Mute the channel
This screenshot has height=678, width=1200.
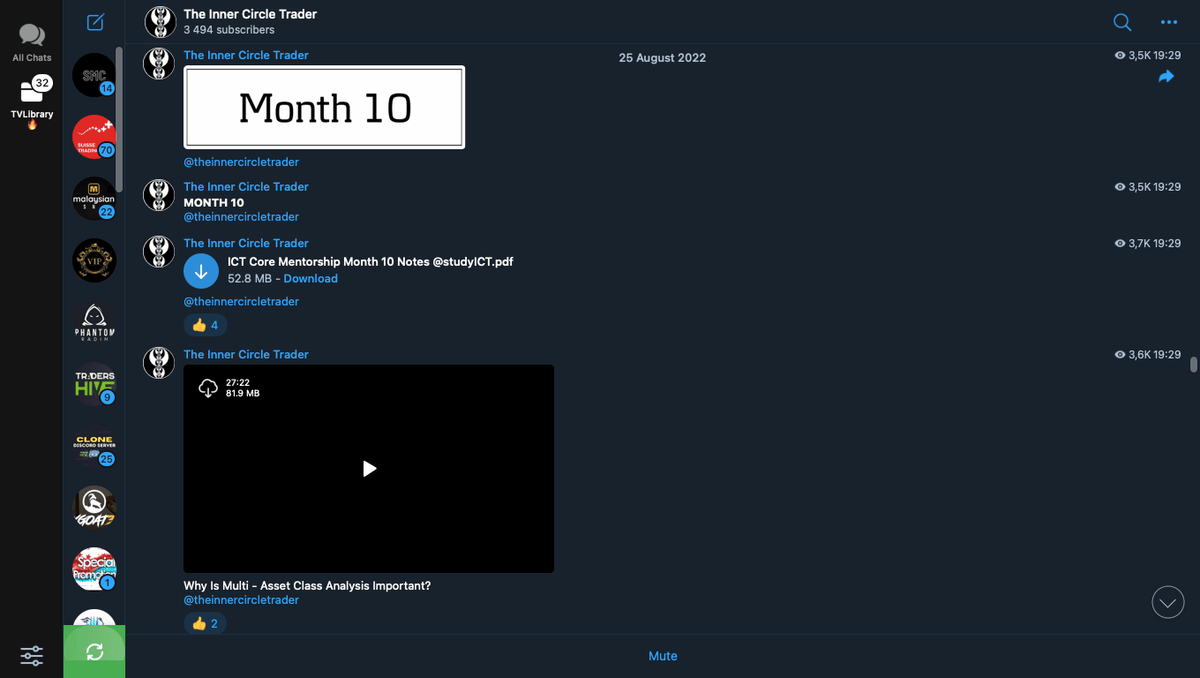(663, 656)
